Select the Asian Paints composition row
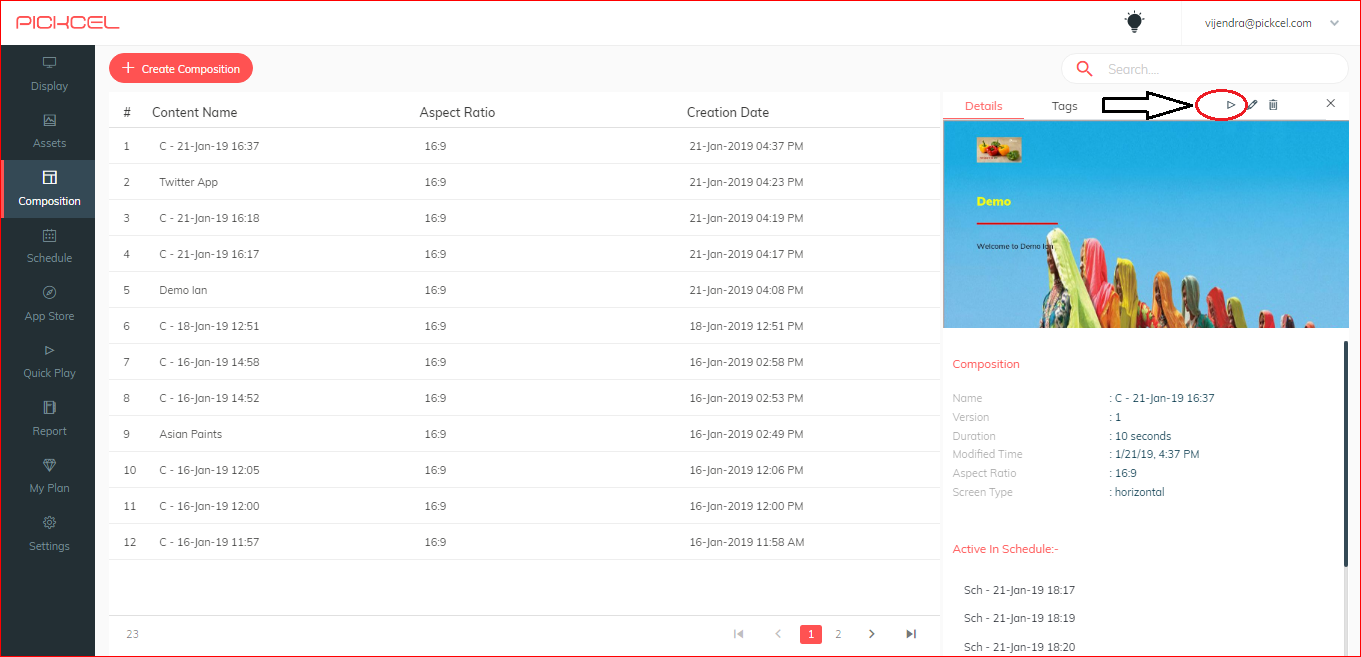 pos(524,434)
